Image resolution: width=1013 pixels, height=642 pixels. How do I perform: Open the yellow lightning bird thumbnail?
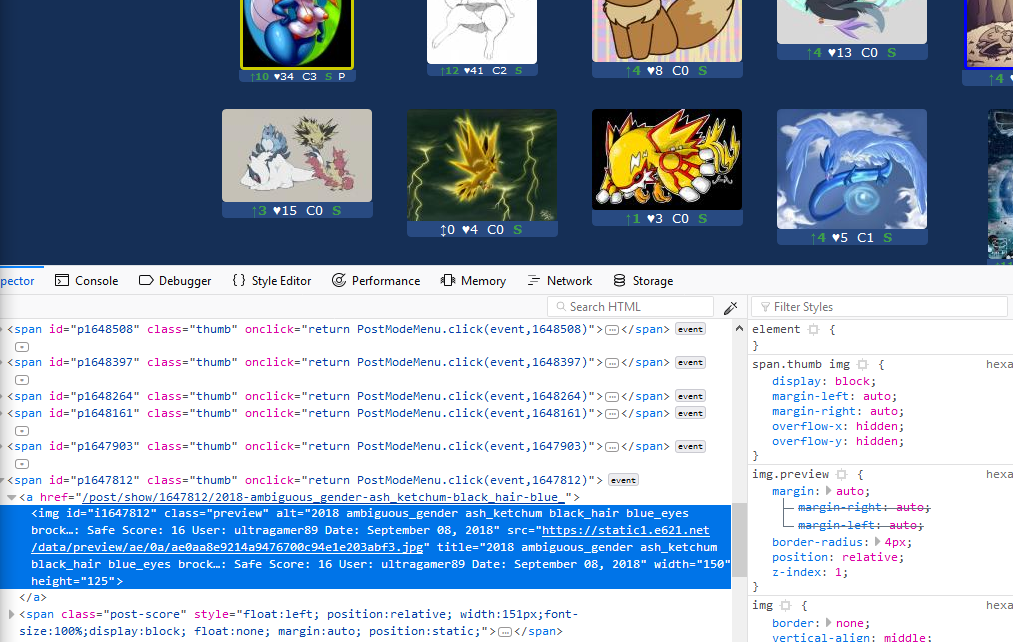click(x=482, y=165)
